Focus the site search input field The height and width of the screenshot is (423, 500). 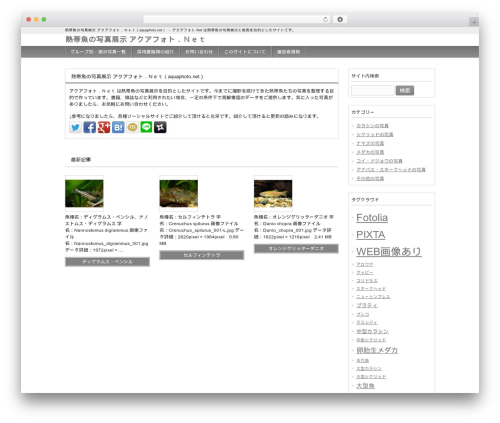pyautogui.click(x=373, y=90)
